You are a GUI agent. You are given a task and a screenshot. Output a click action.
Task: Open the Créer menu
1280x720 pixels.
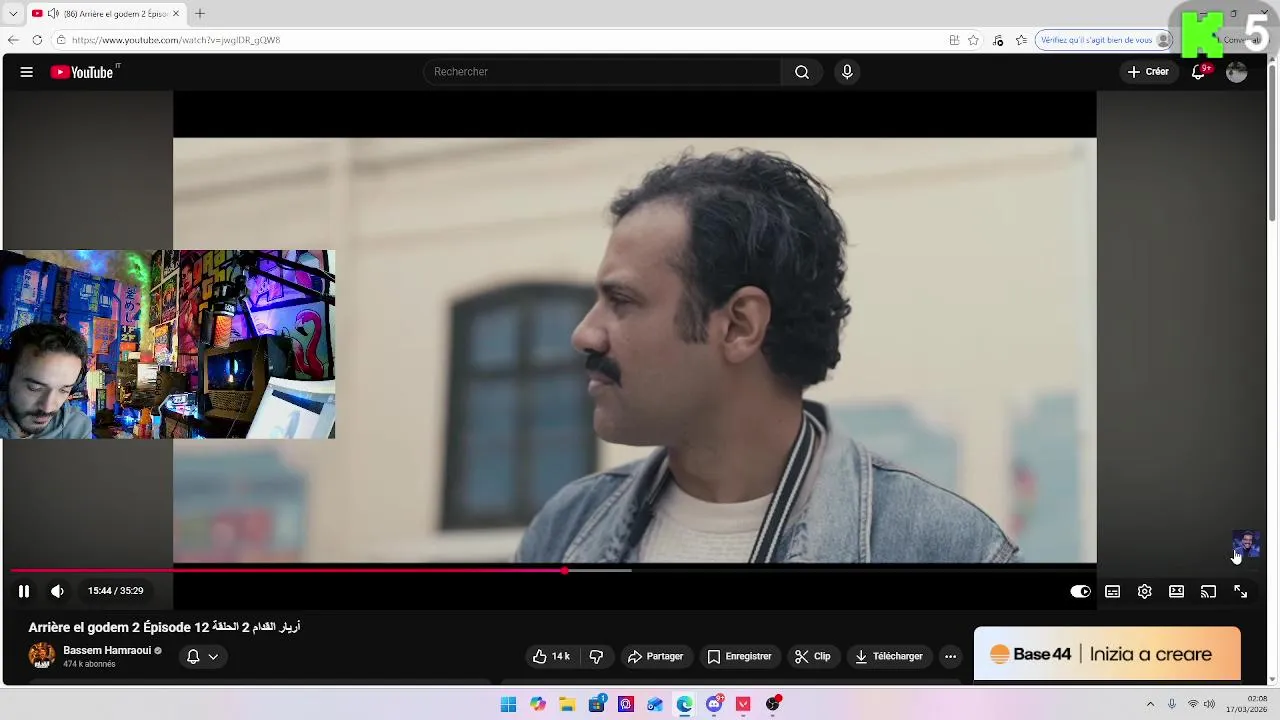click(1148, 72)
